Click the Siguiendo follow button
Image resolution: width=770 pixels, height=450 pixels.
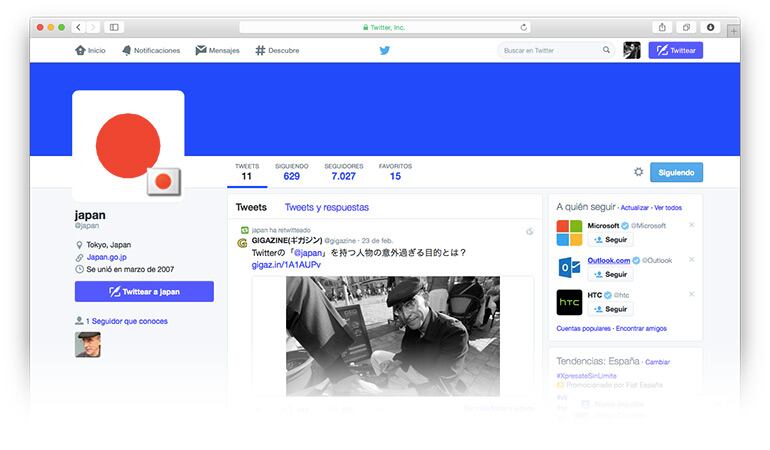676,172
